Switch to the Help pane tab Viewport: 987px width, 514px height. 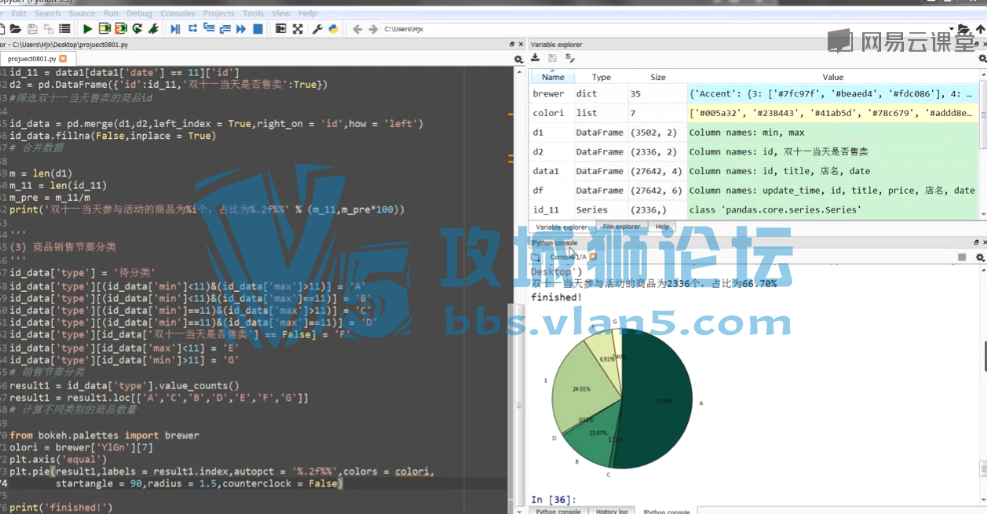662,226
